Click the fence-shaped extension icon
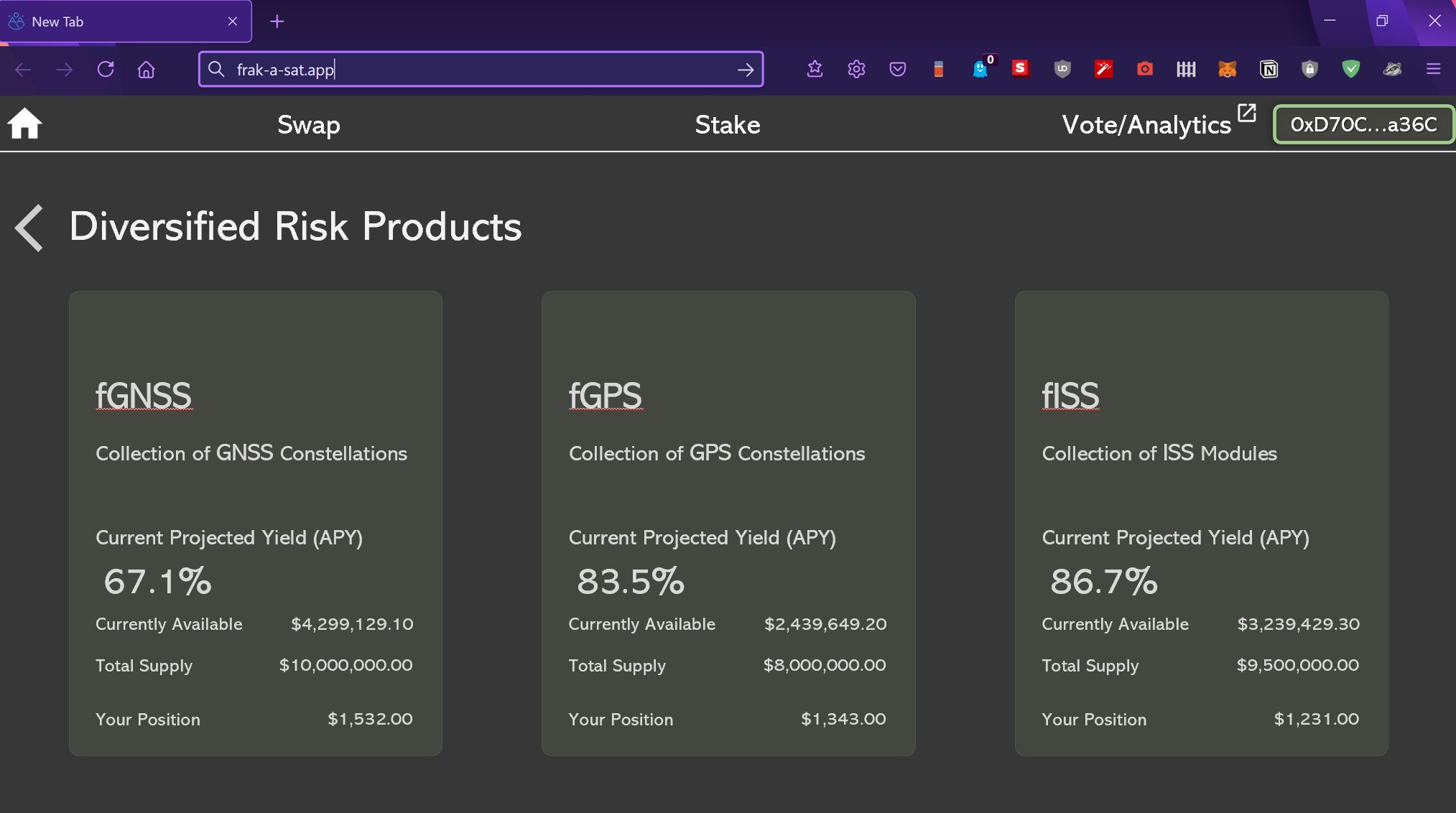 click(x=1186, y=69)
